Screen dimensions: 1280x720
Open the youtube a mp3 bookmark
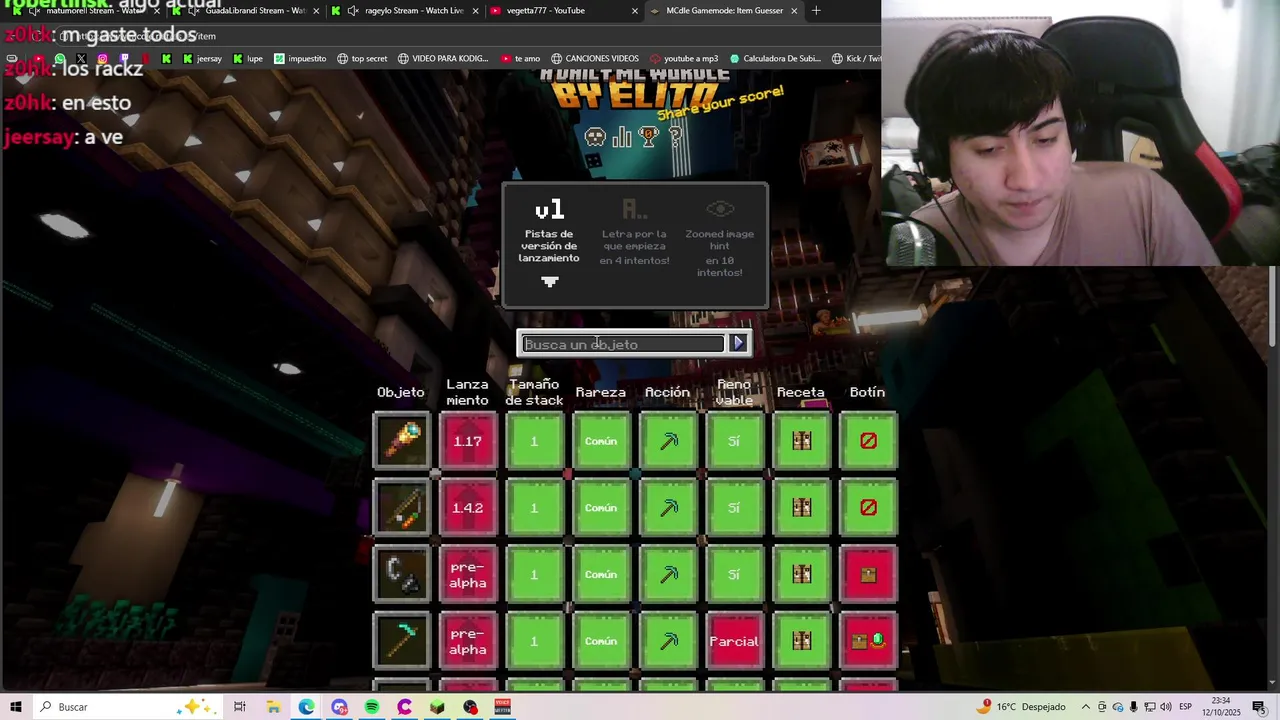click(684, 59)
